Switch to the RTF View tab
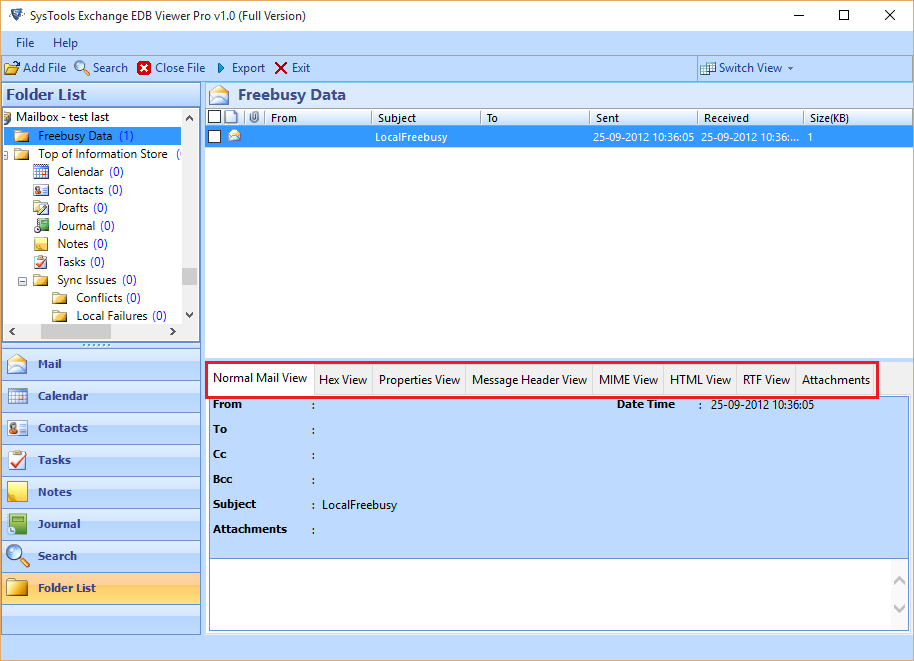 tap(766, 380)
